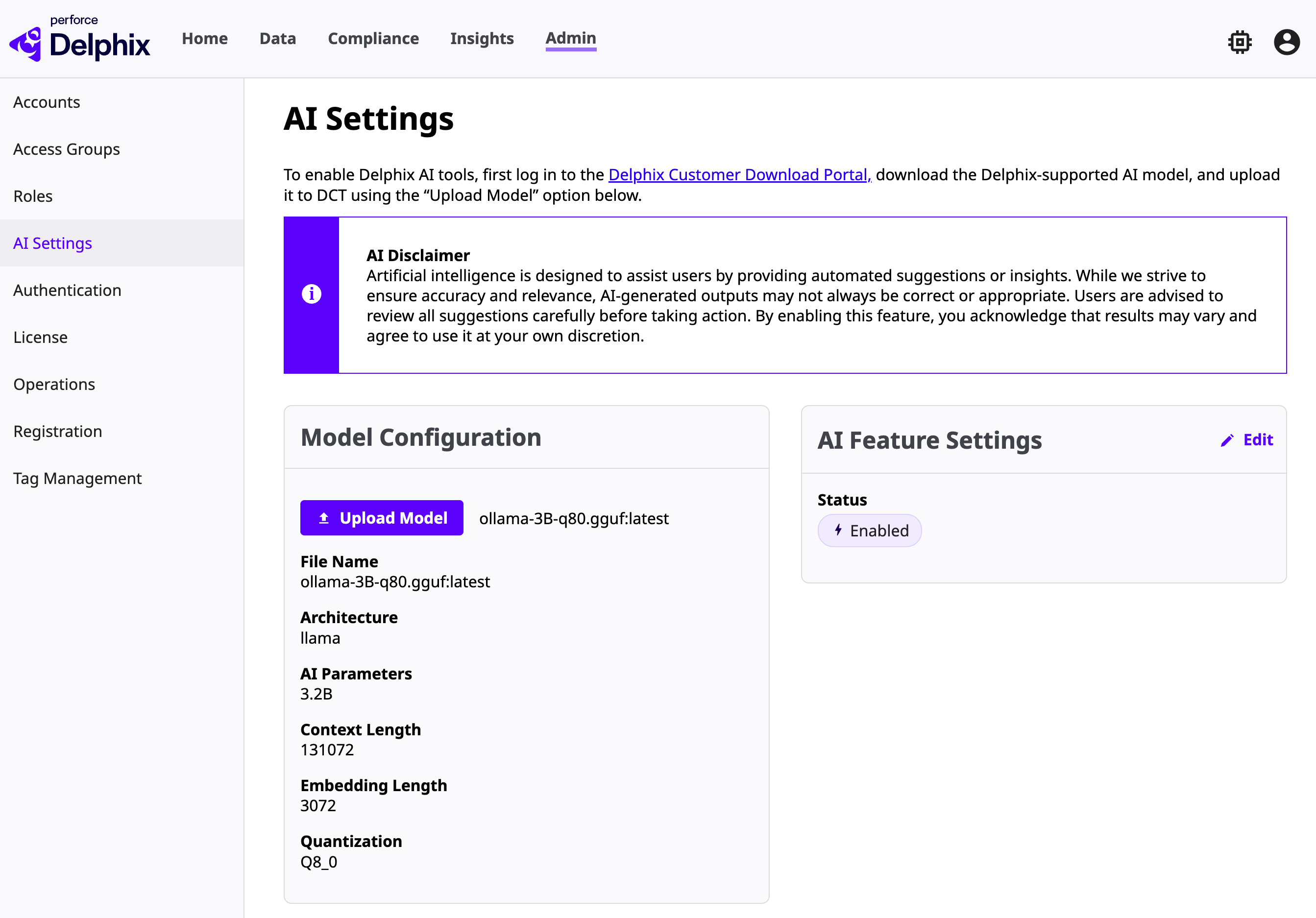Viewport: 1316px width, 918px height.
Task: Click the Enabled status badge
Action: [870, 531]
